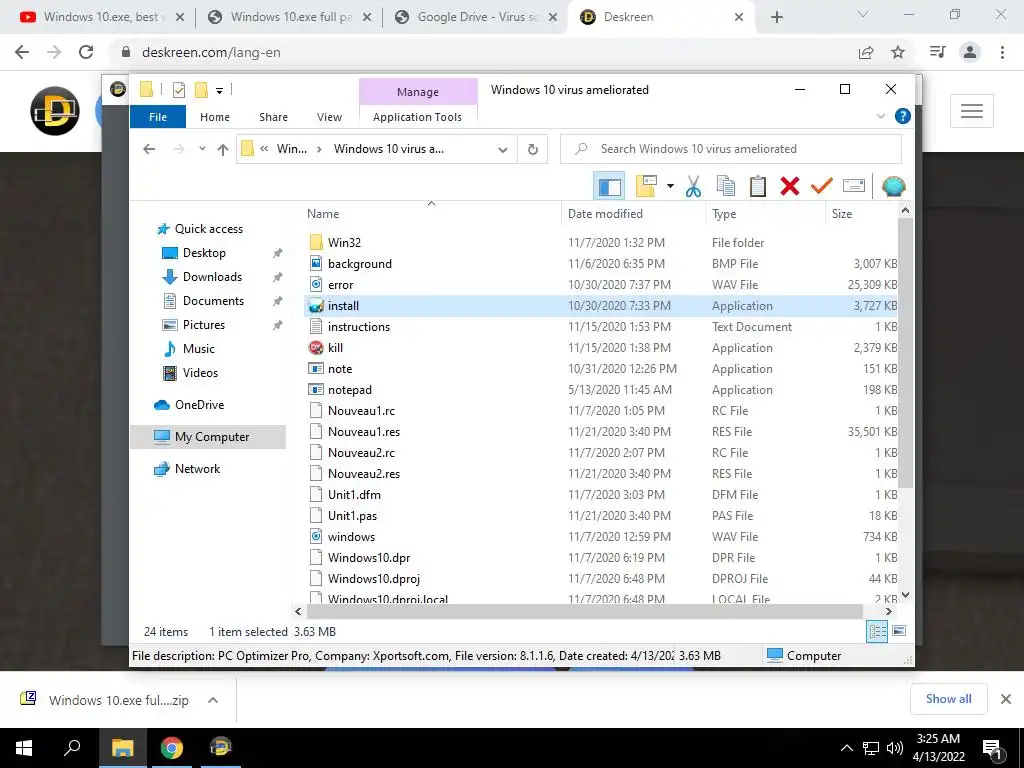This screenshot has width=1024, height=768.
Task: Select Downloads in Quick access
Action: pyautogui.click(x=212, y=277)
